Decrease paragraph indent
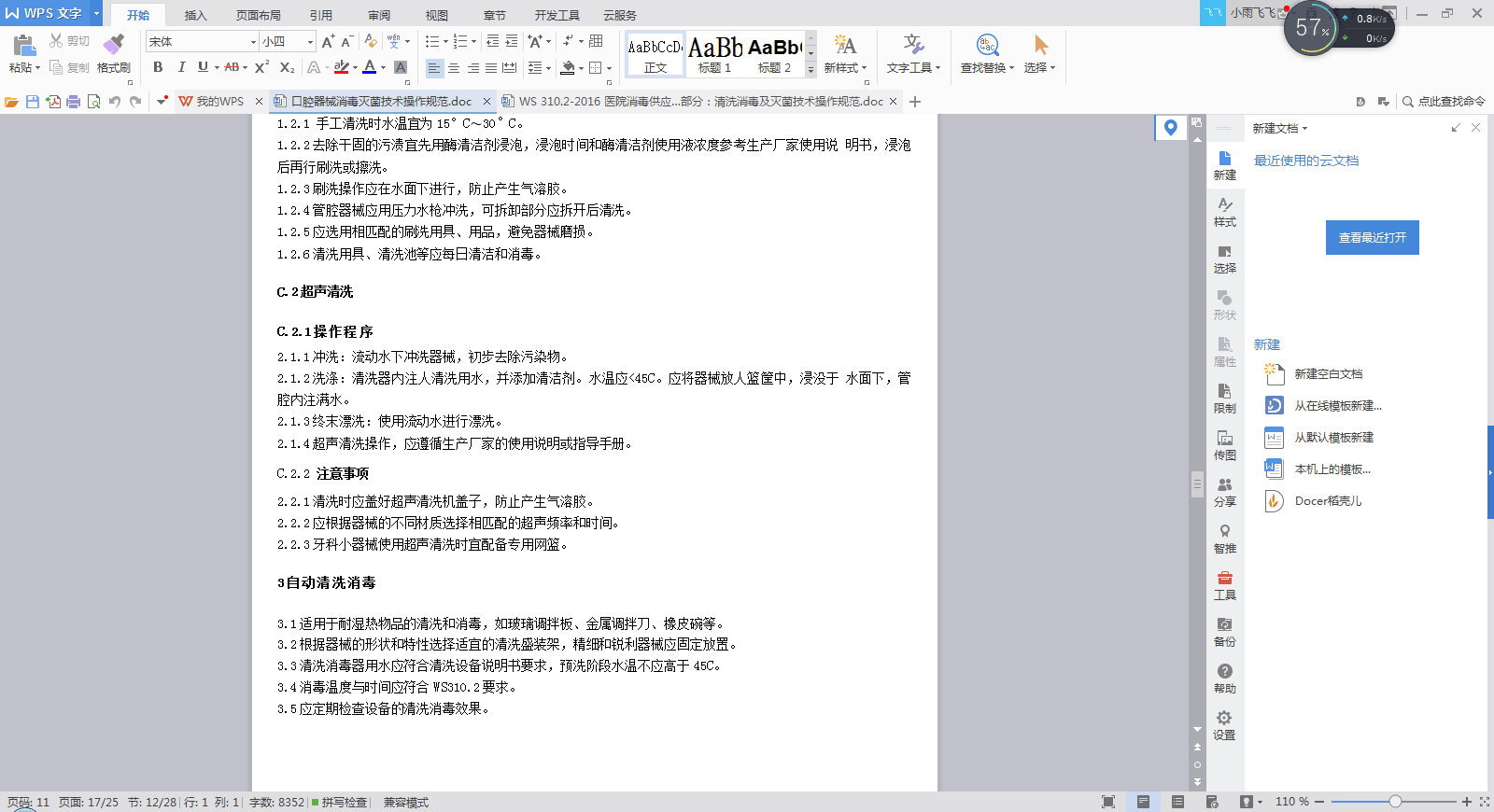This screenshot has width=1494, height=812. 493,41
